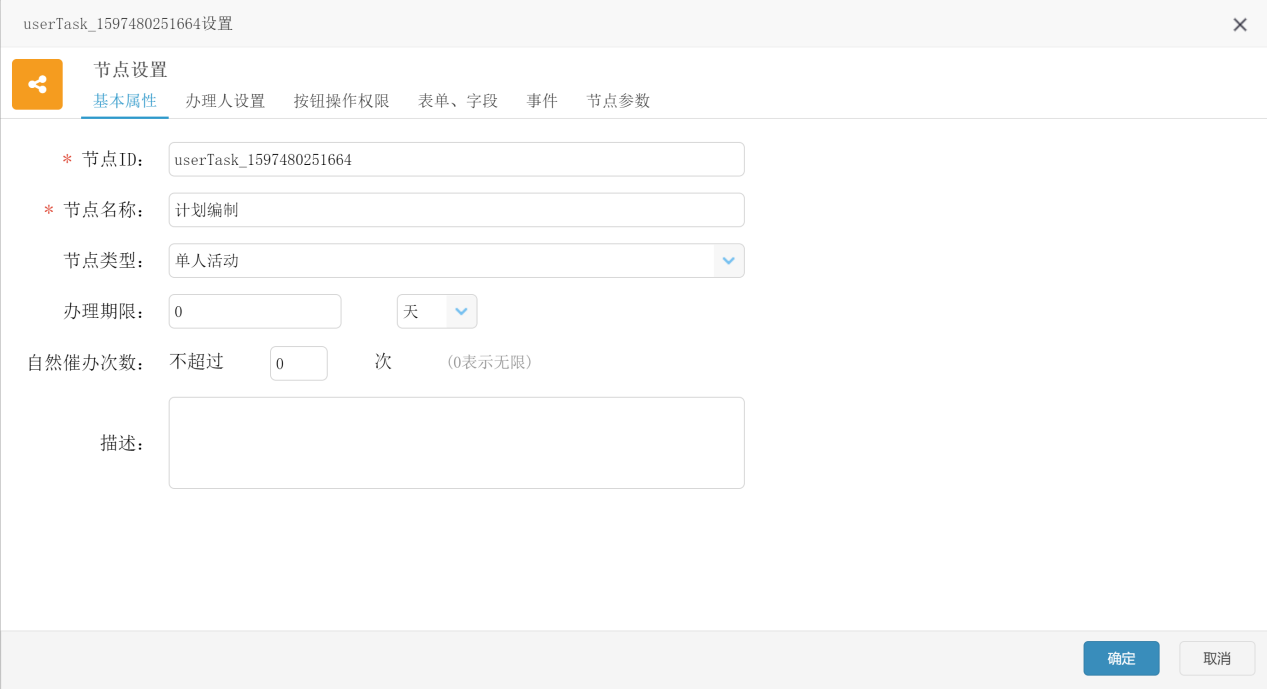Click the 办理期限 number input
The image size is (1267, 689).
click(255, 311)
